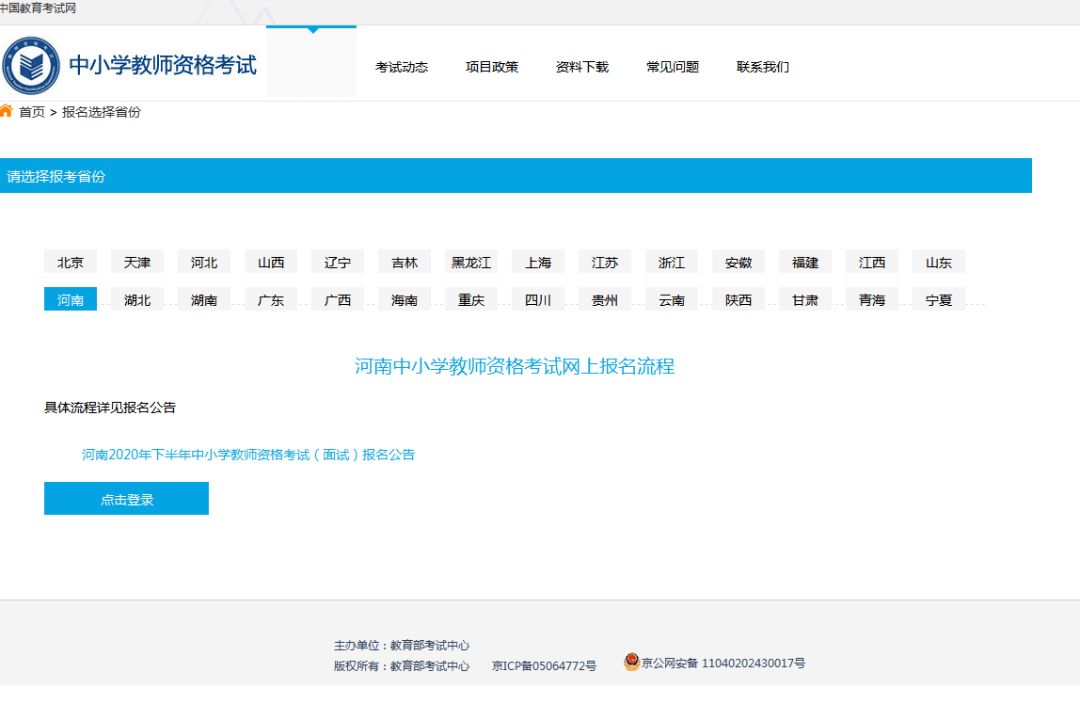Click 版权所有：教育部考试中心 footer text

[x=402, y=666]
